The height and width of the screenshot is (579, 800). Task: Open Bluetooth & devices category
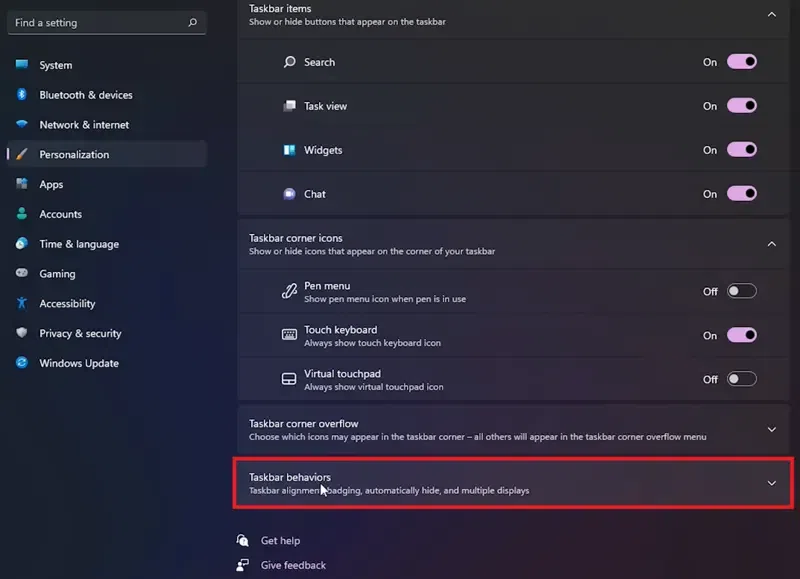[107, 95]
